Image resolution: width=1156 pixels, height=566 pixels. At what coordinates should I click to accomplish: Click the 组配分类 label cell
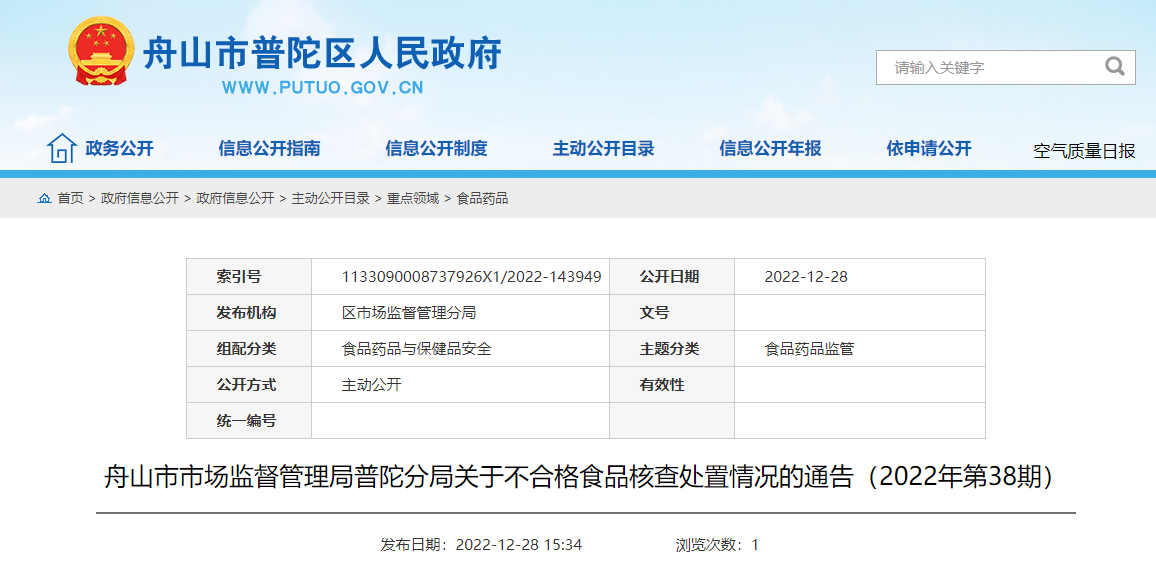pos(249,349)
